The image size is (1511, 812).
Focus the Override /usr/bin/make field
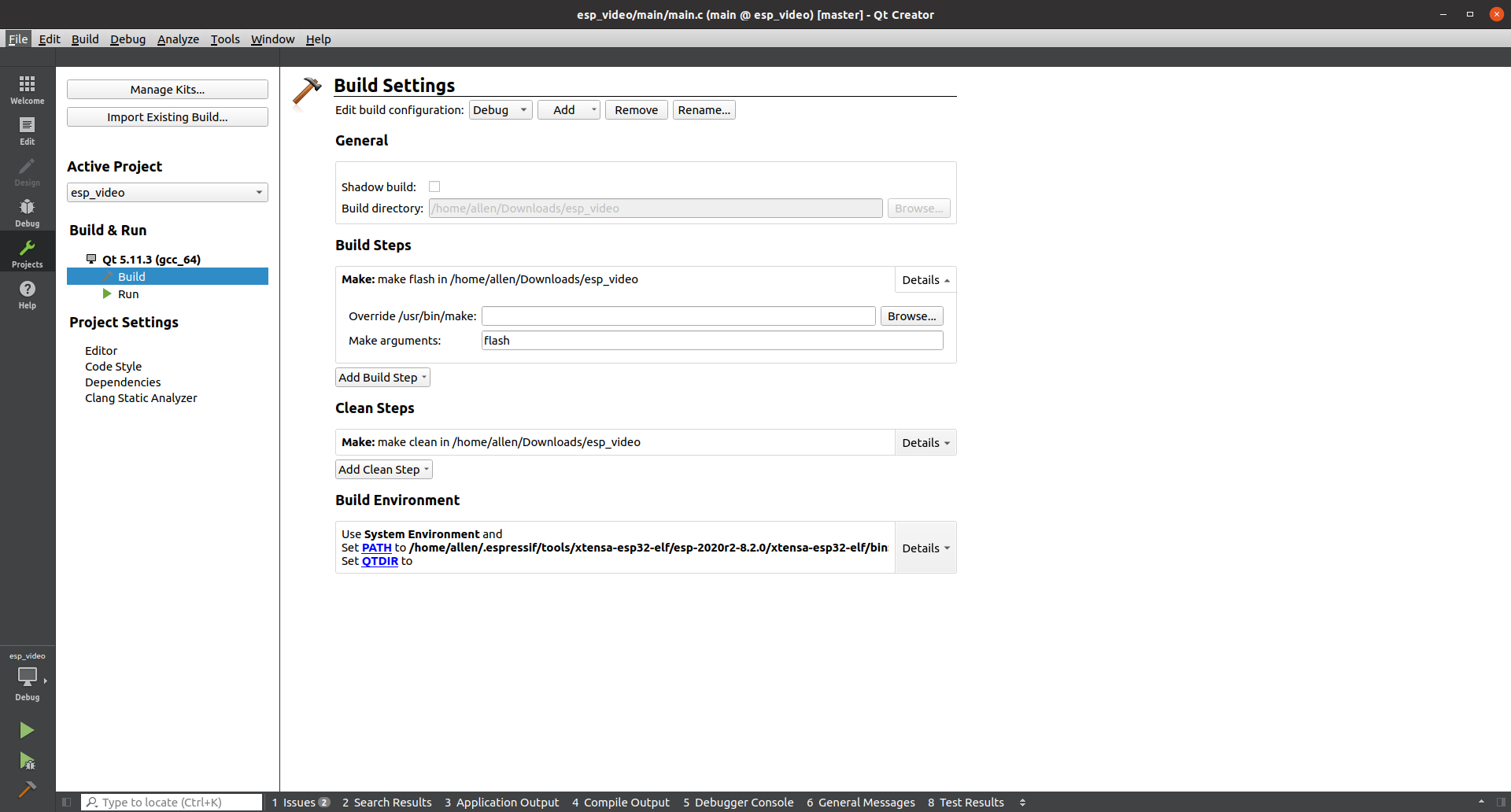678,316
